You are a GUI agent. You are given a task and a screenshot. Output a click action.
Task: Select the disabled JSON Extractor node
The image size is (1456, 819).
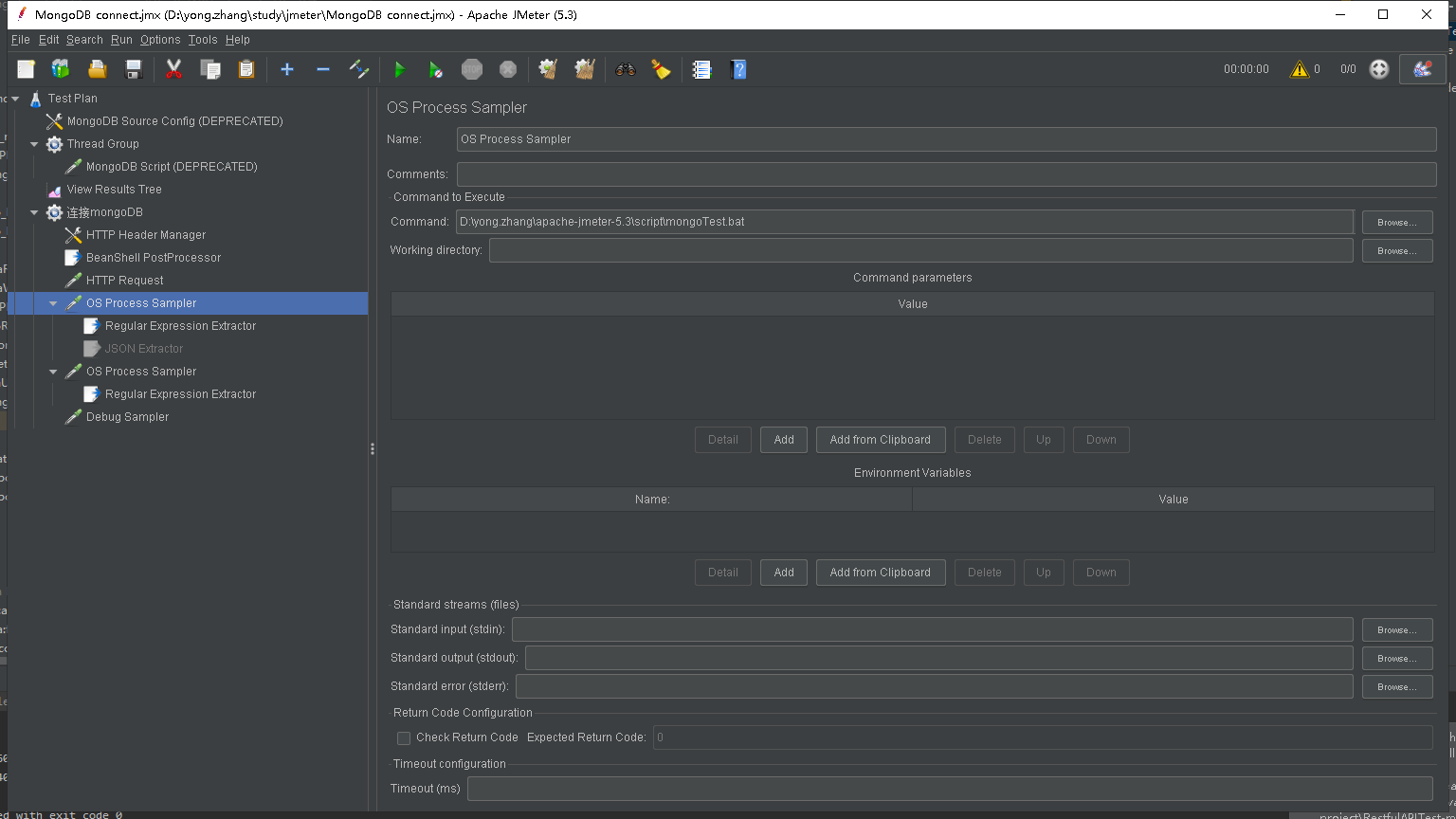(143, 349)
